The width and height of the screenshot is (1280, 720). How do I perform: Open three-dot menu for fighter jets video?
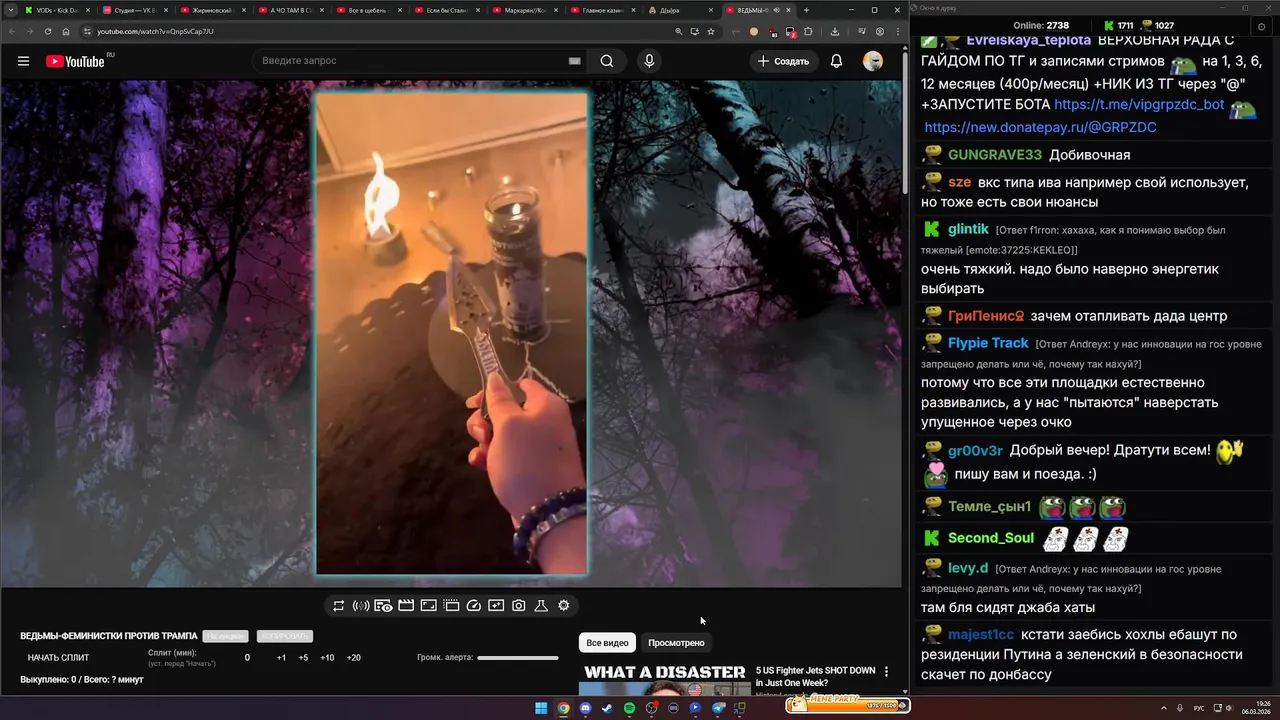click(886, 672)
